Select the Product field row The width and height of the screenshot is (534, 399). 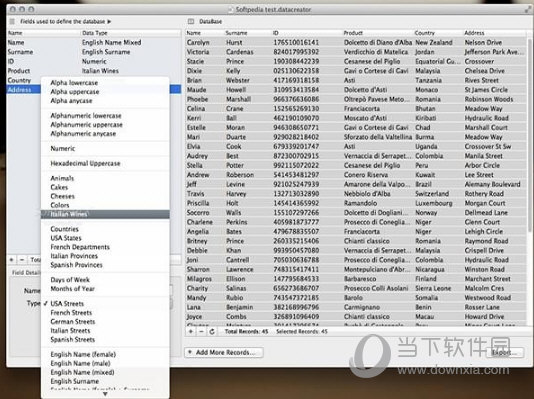(94, 71)
